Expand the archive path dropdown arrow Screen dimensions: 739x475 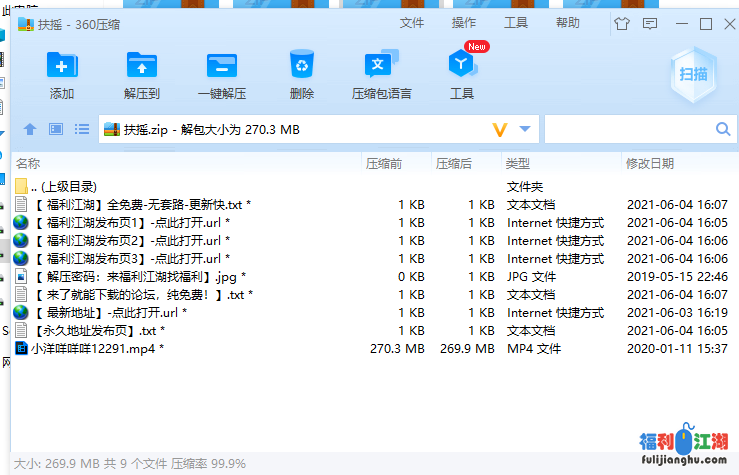tap(527, 130)
